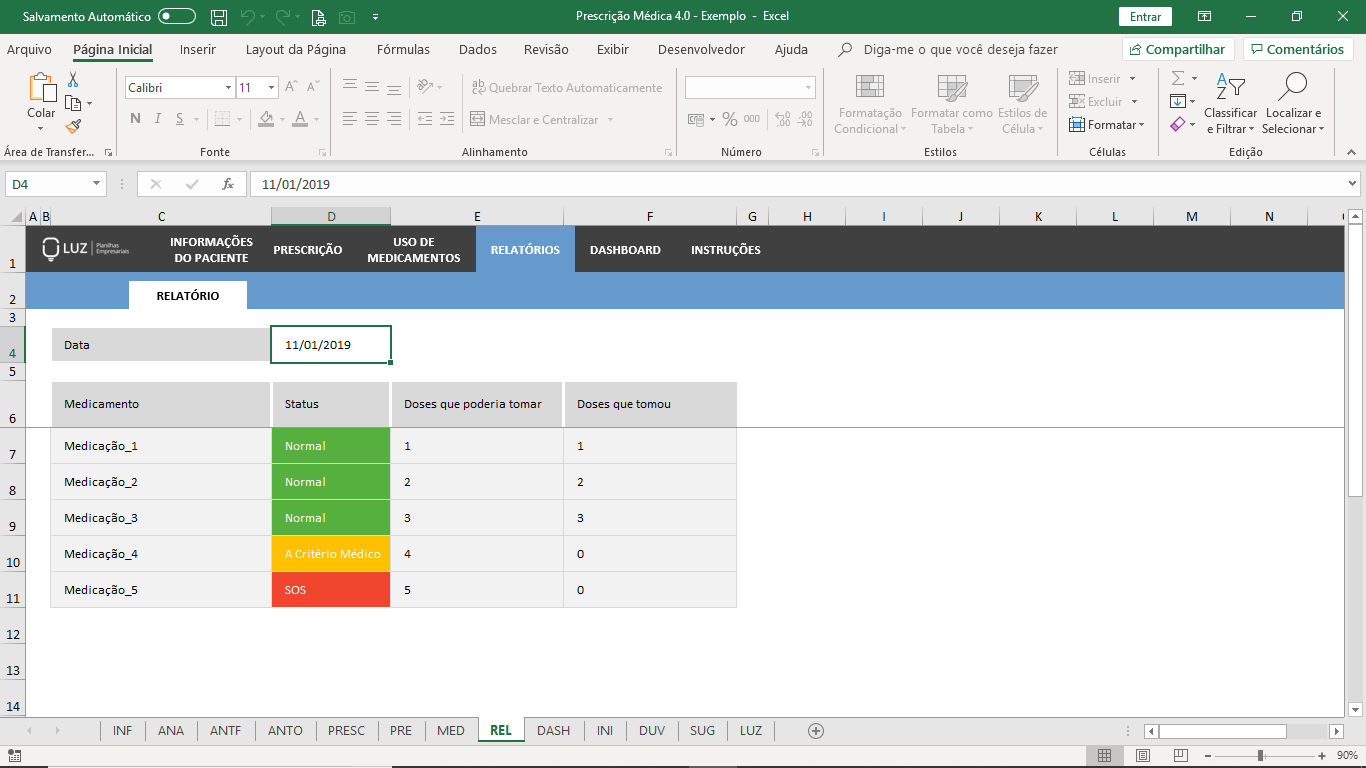Click the Thousands separator 000 icon

752,119
